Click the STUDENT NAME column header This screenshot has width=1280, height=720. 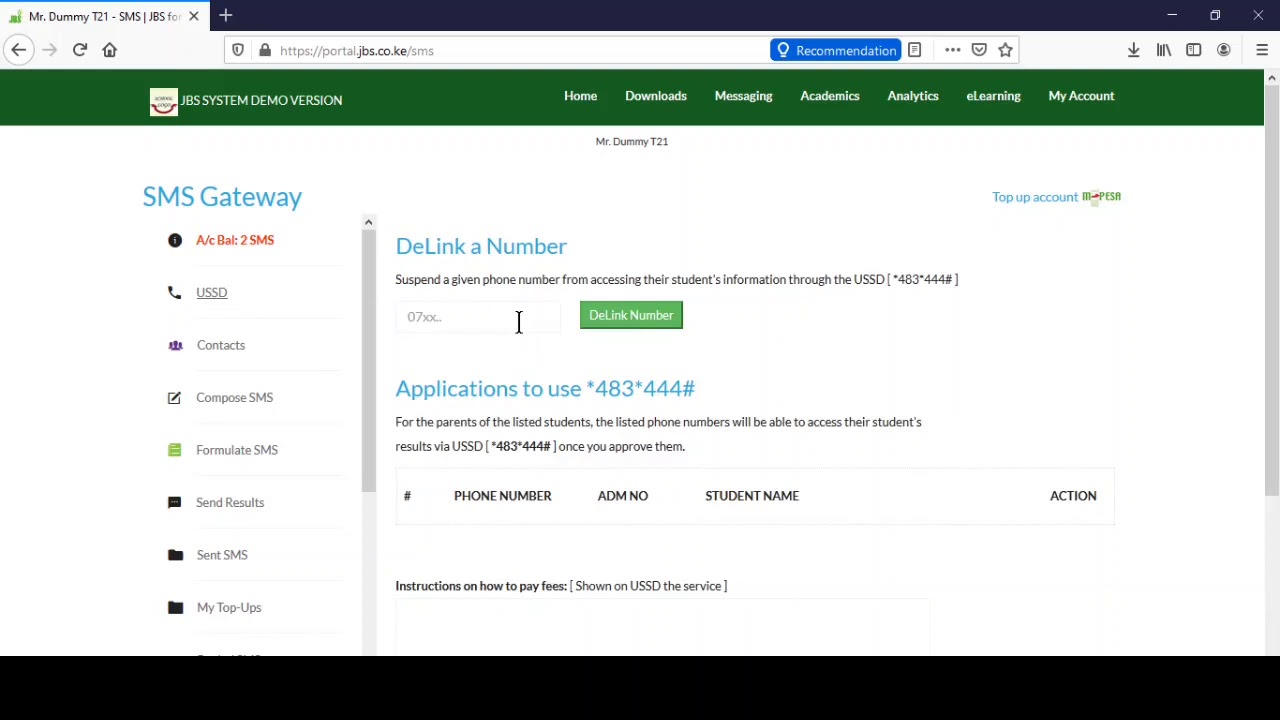pyautogui.click(x=752, y=496)
